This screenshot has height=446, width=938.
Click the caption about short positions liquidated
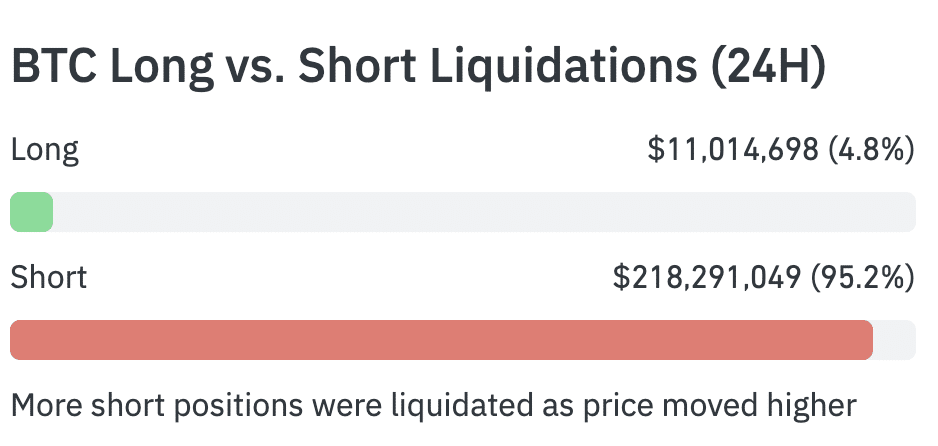point(433,405)
